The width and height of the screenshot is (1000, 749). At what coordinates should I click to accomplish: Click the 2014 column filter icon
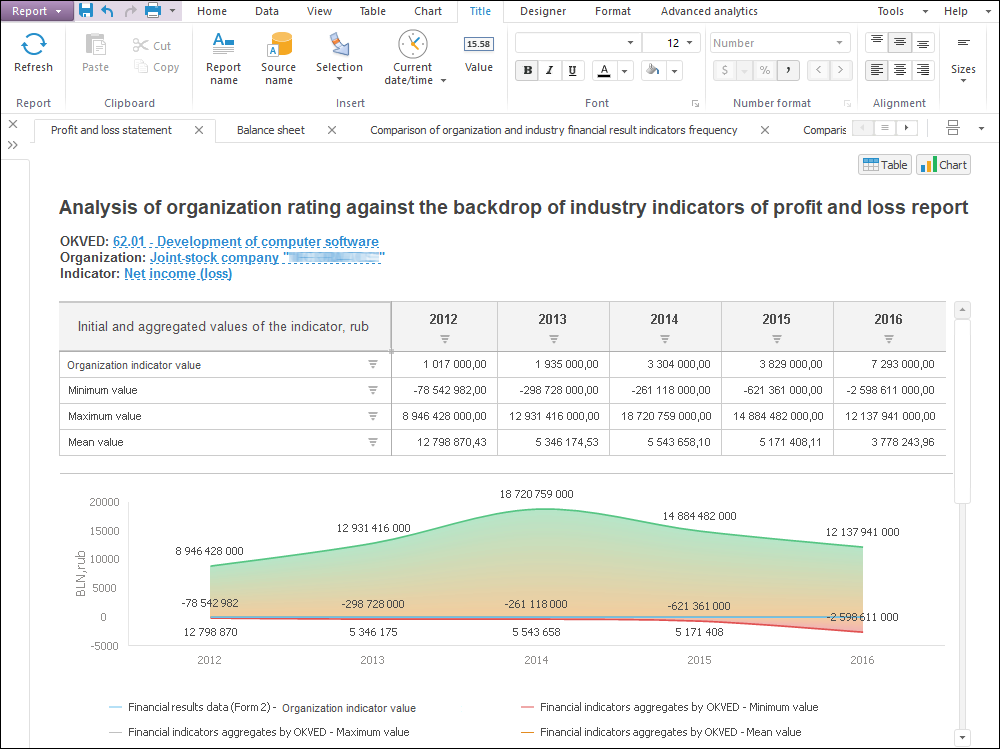click(x=664, y=339)
